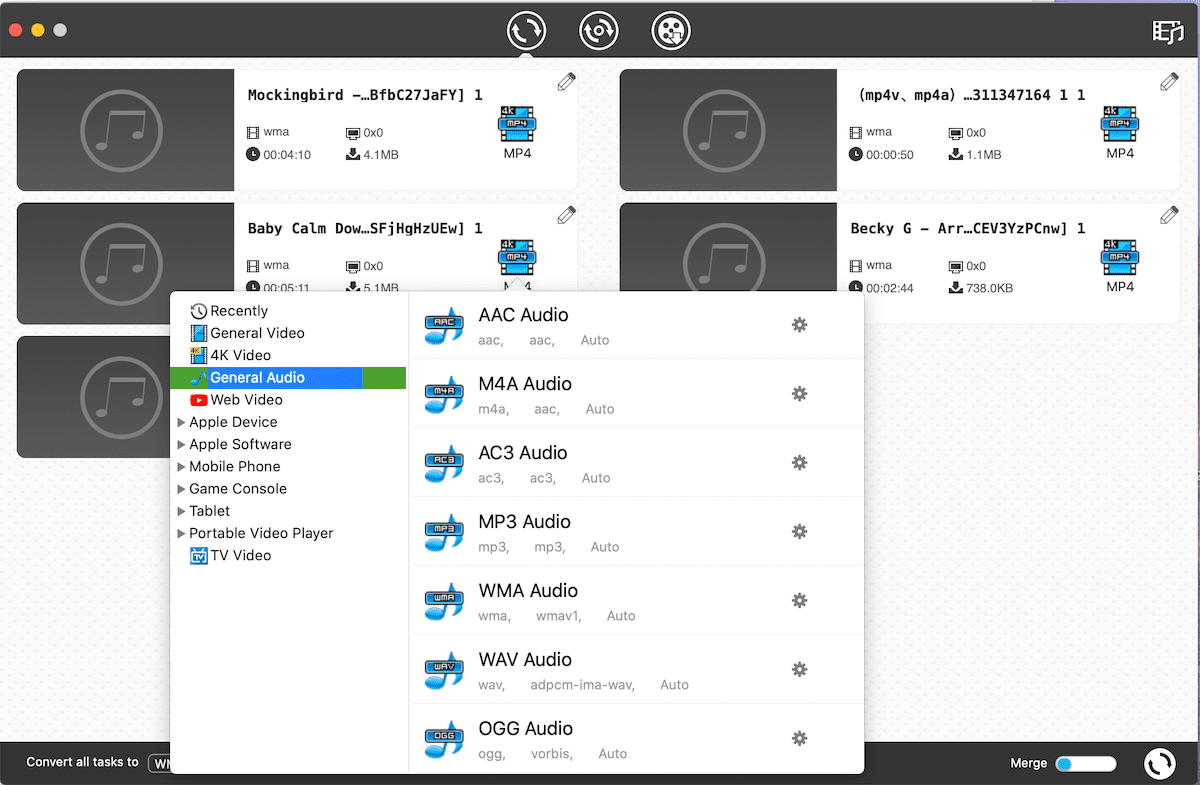Expand the Portable Video Player category

181,534
